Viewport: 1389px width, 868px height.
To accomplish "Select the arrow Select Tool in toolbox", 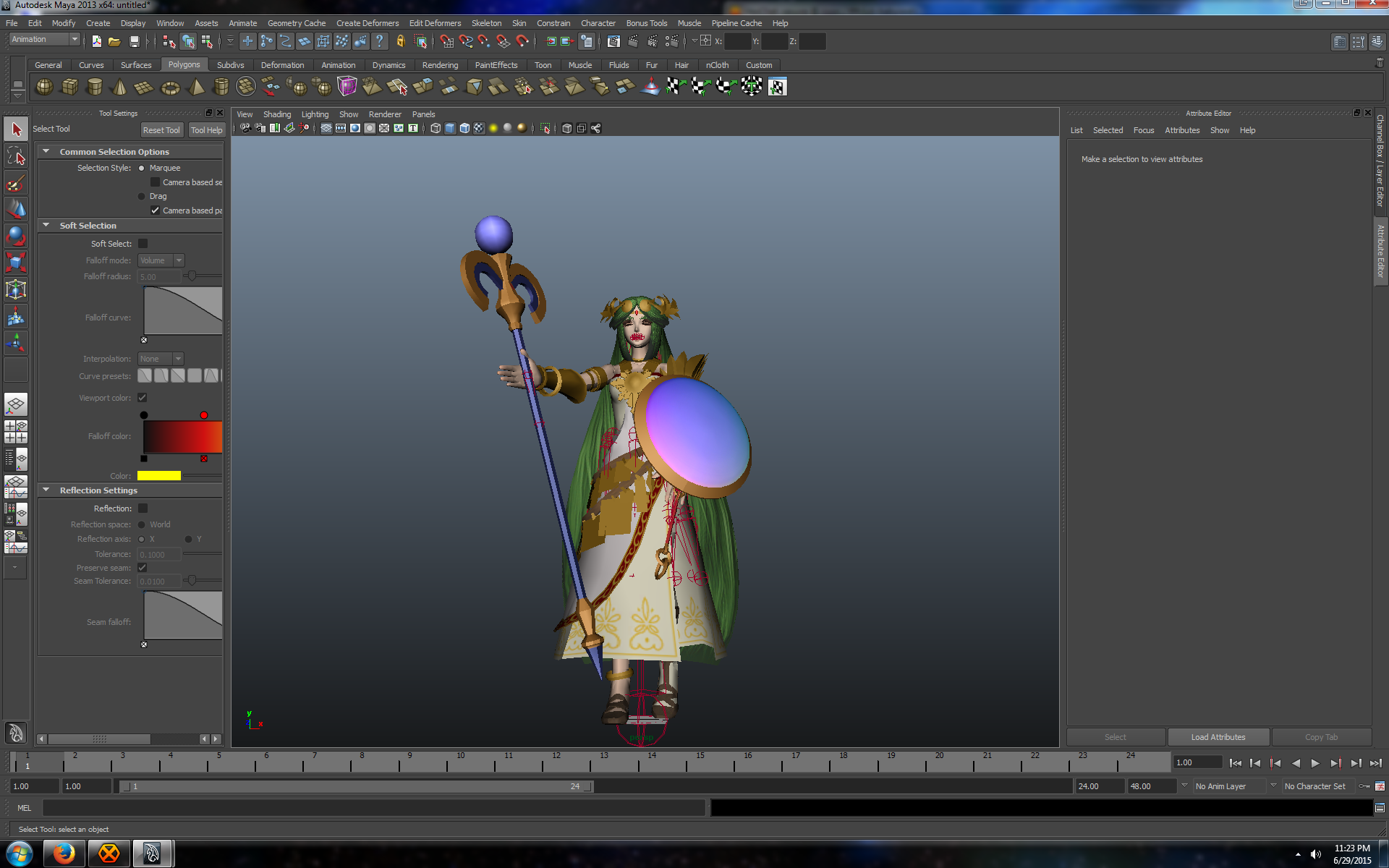I will point(16,129).
